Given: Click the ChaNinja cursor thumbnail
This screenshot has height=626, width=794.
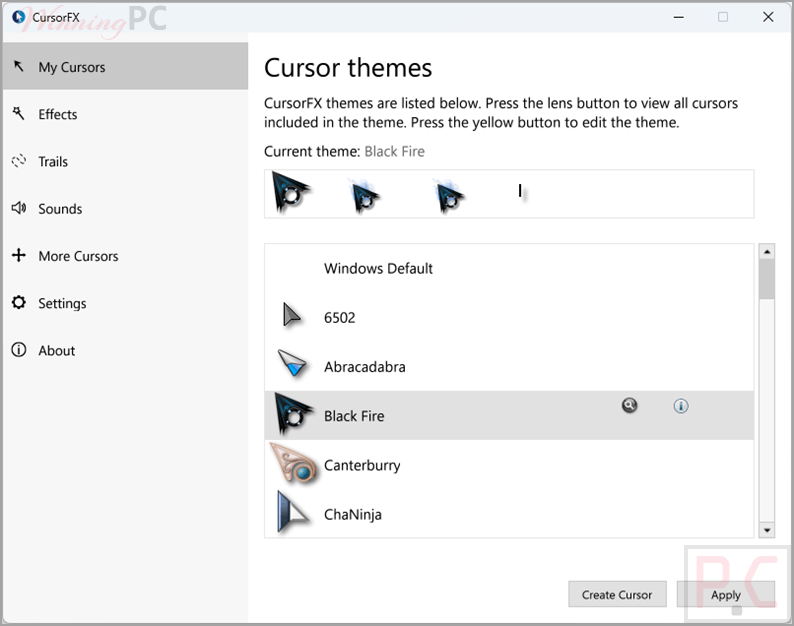Looking at the screenshot, I should (x=292, y=512).
